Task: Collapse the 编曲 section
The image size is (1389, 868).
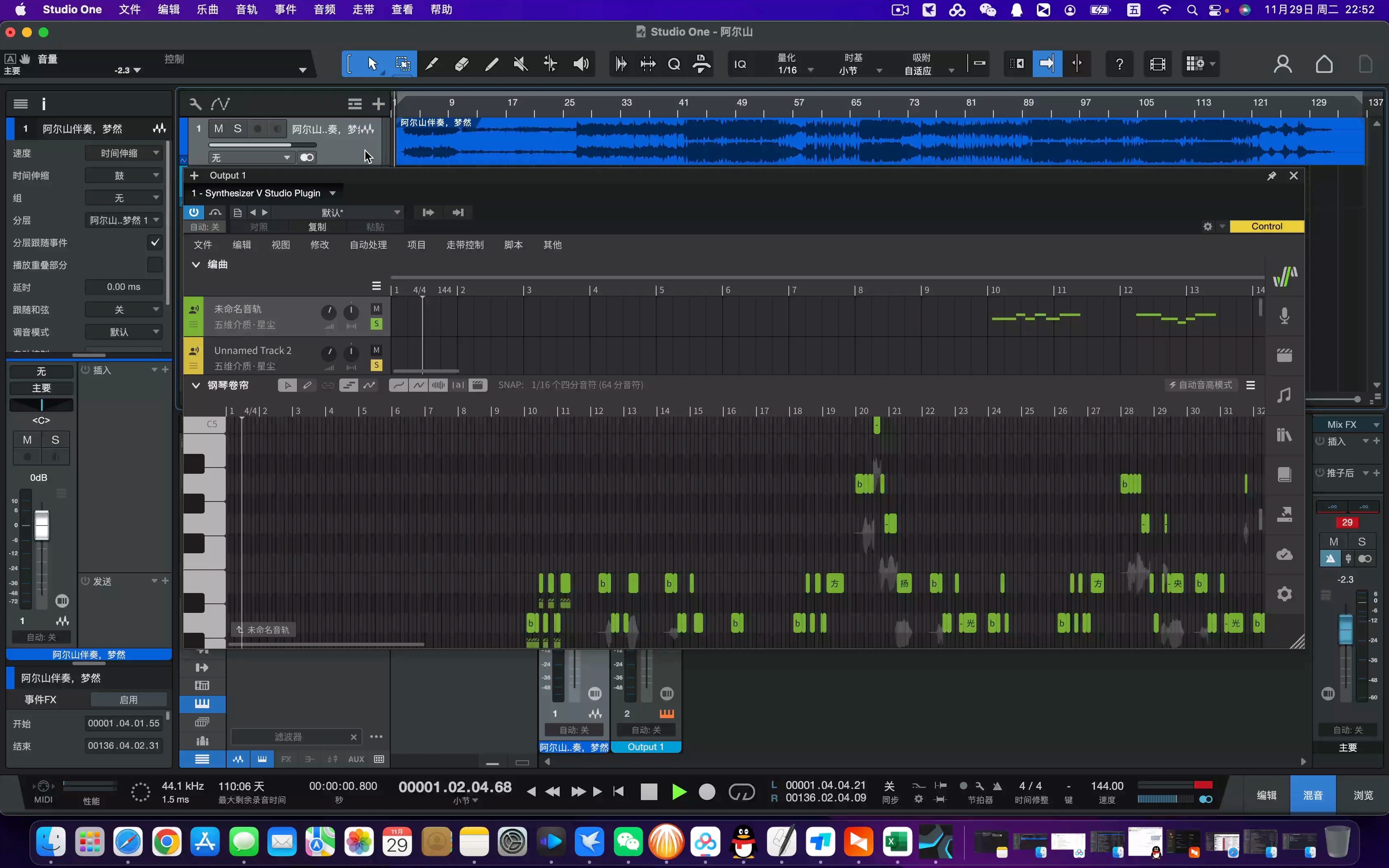Action: pyautogui.click(x=196, y=265)
